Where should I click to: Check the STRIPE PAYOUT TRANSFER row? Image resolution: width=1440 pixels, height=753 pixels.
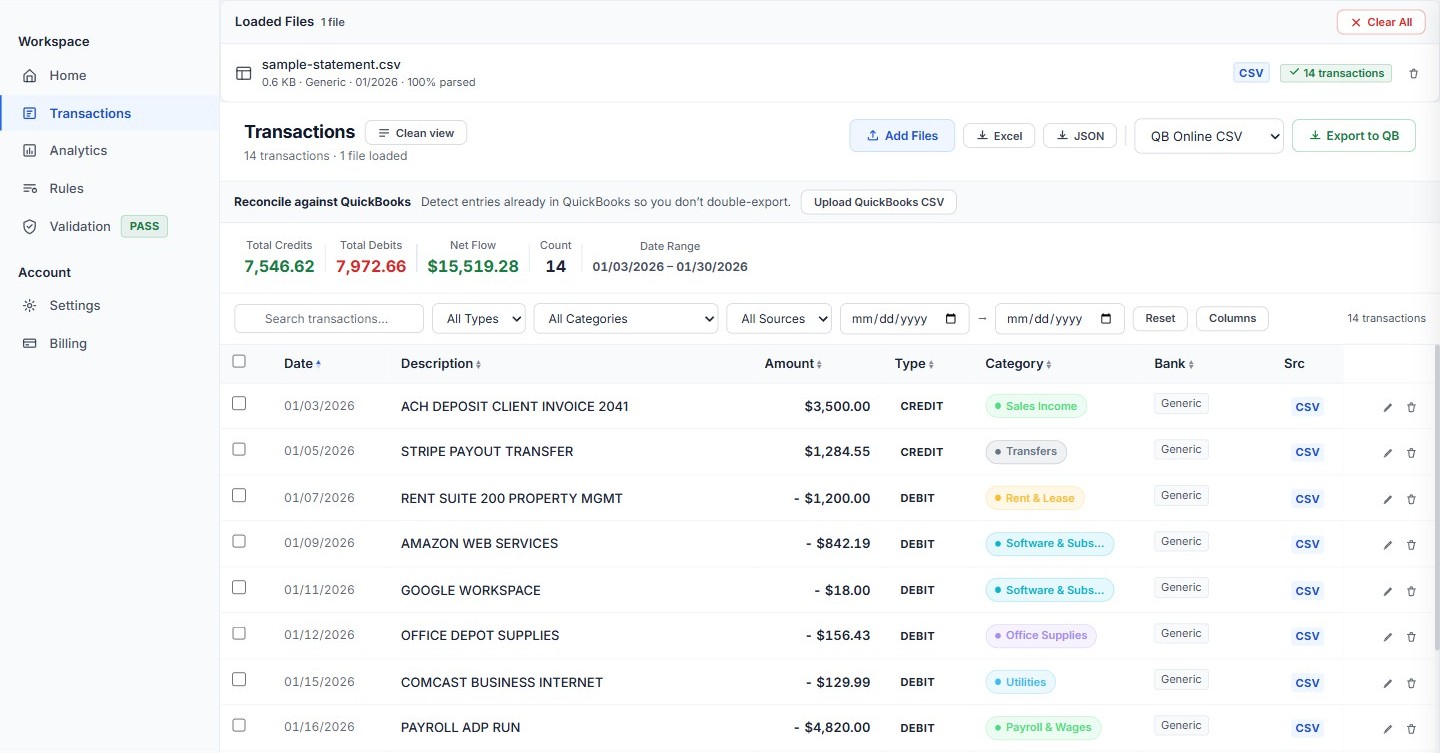coord(239,449)
